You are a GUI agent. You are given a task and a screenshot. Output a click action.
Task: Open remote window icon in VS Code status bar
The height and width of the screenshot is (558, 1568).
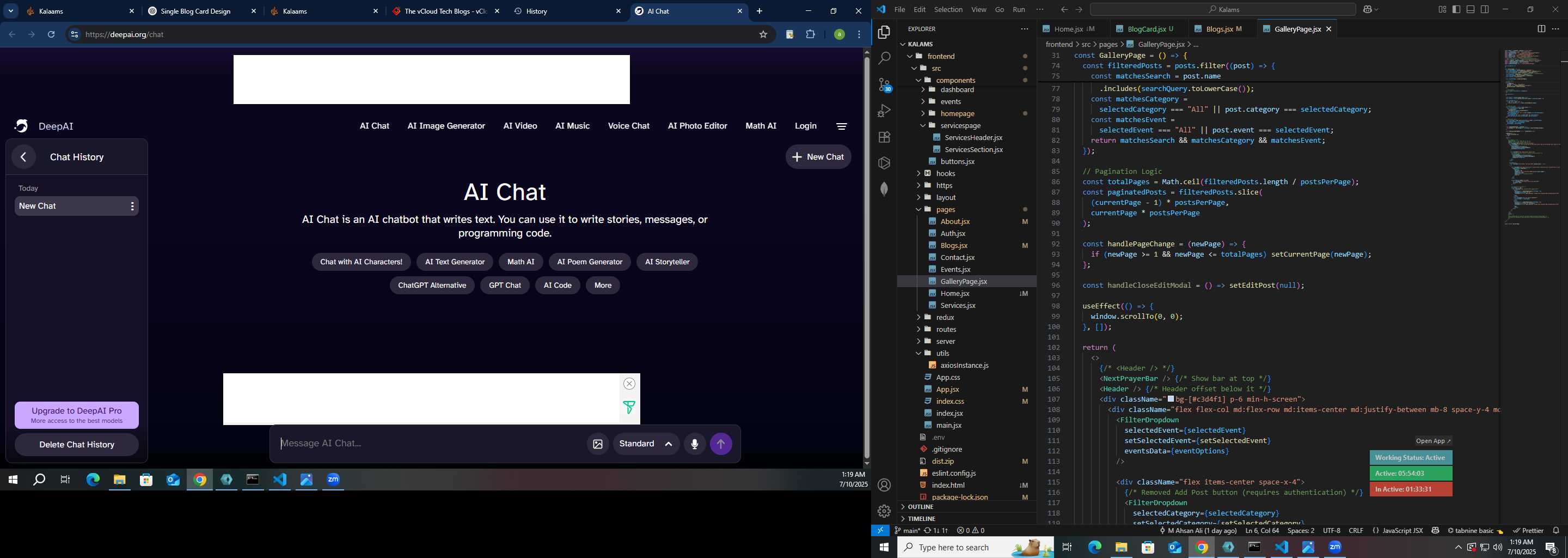880,531
